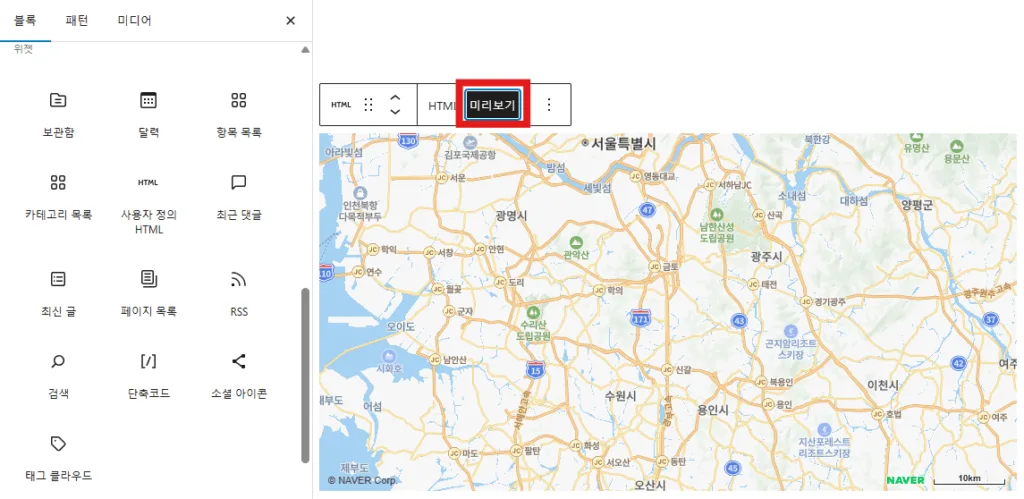Click the 남한산성 도립공원 park marker
This screenshot has height=499, width=1024.
tap(717, 226)
